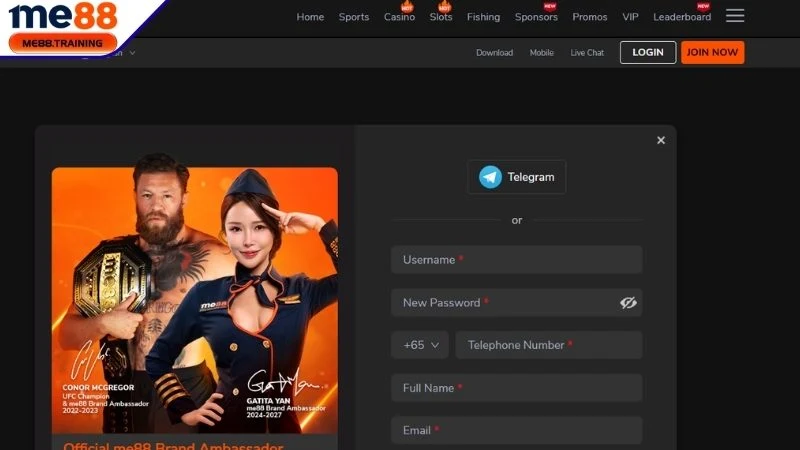800x450 pixels.
Task: Click the Telephone Number field
Action: coord(548,345)
